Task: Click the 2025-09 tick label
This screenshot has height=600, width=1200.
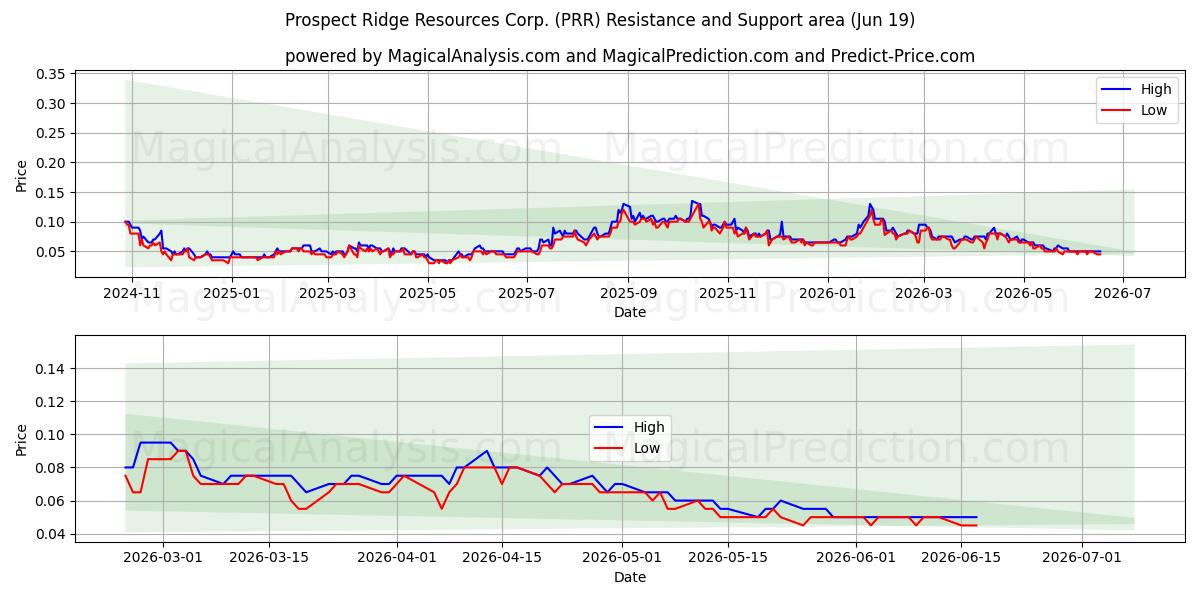Action: [x=628, y=293]
